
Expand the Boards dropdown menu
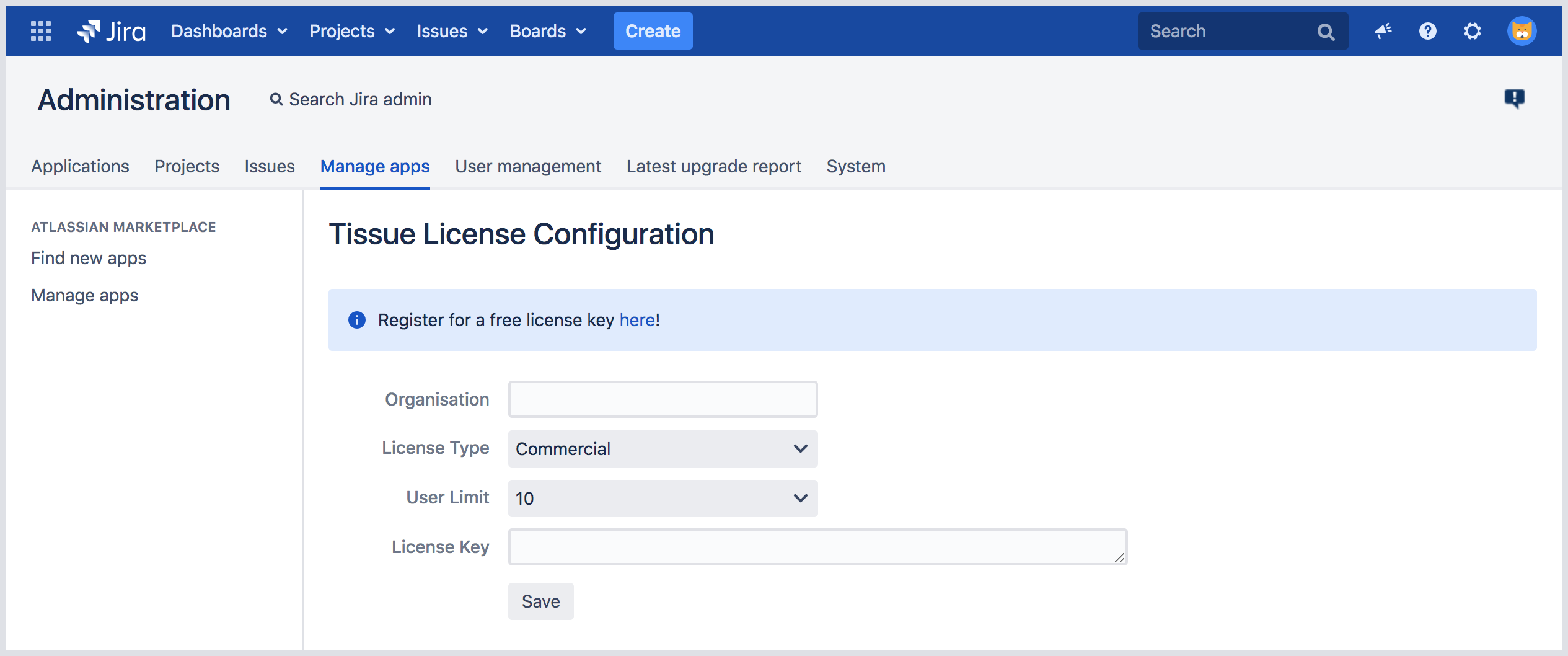[548, 31]
